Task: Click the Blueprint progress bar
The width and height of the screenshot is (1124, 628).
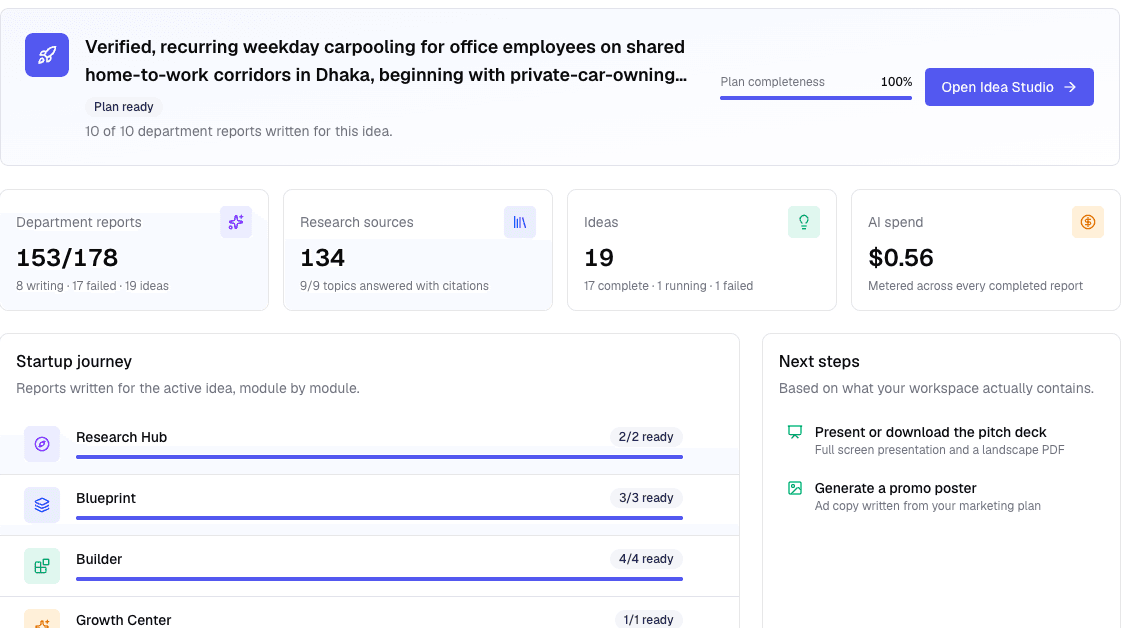Action: 379,518
